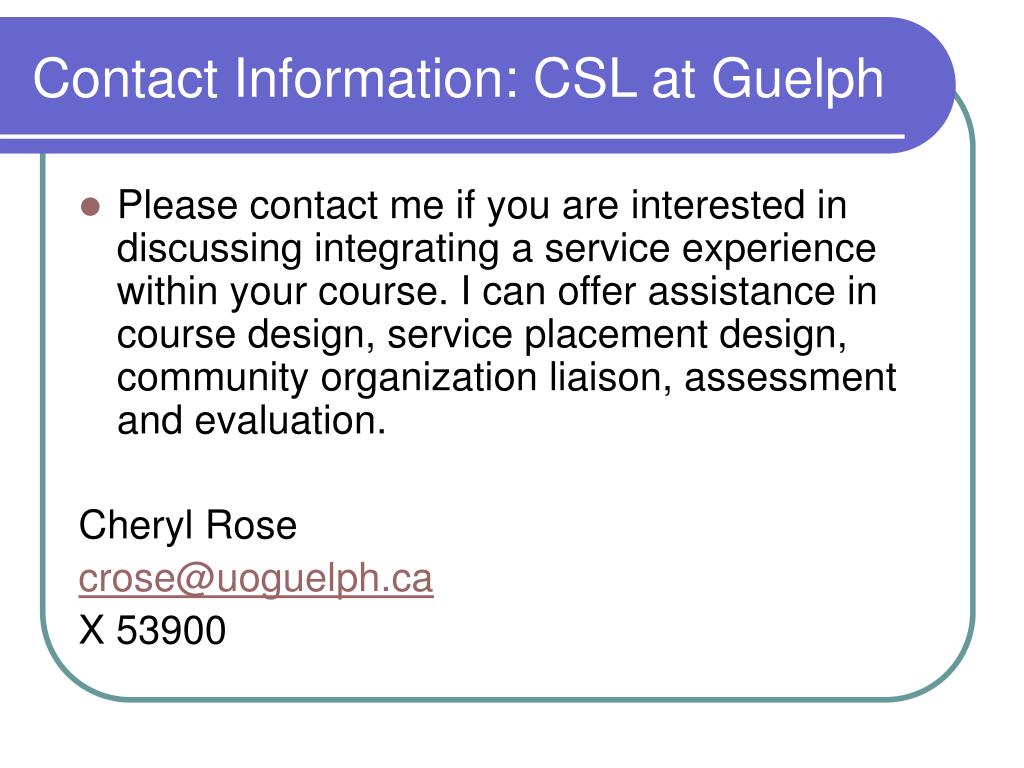The width and height of the screenshot is (1024, 768).
Task: Select the text and evaluation
Action: [x=251, y=421]
